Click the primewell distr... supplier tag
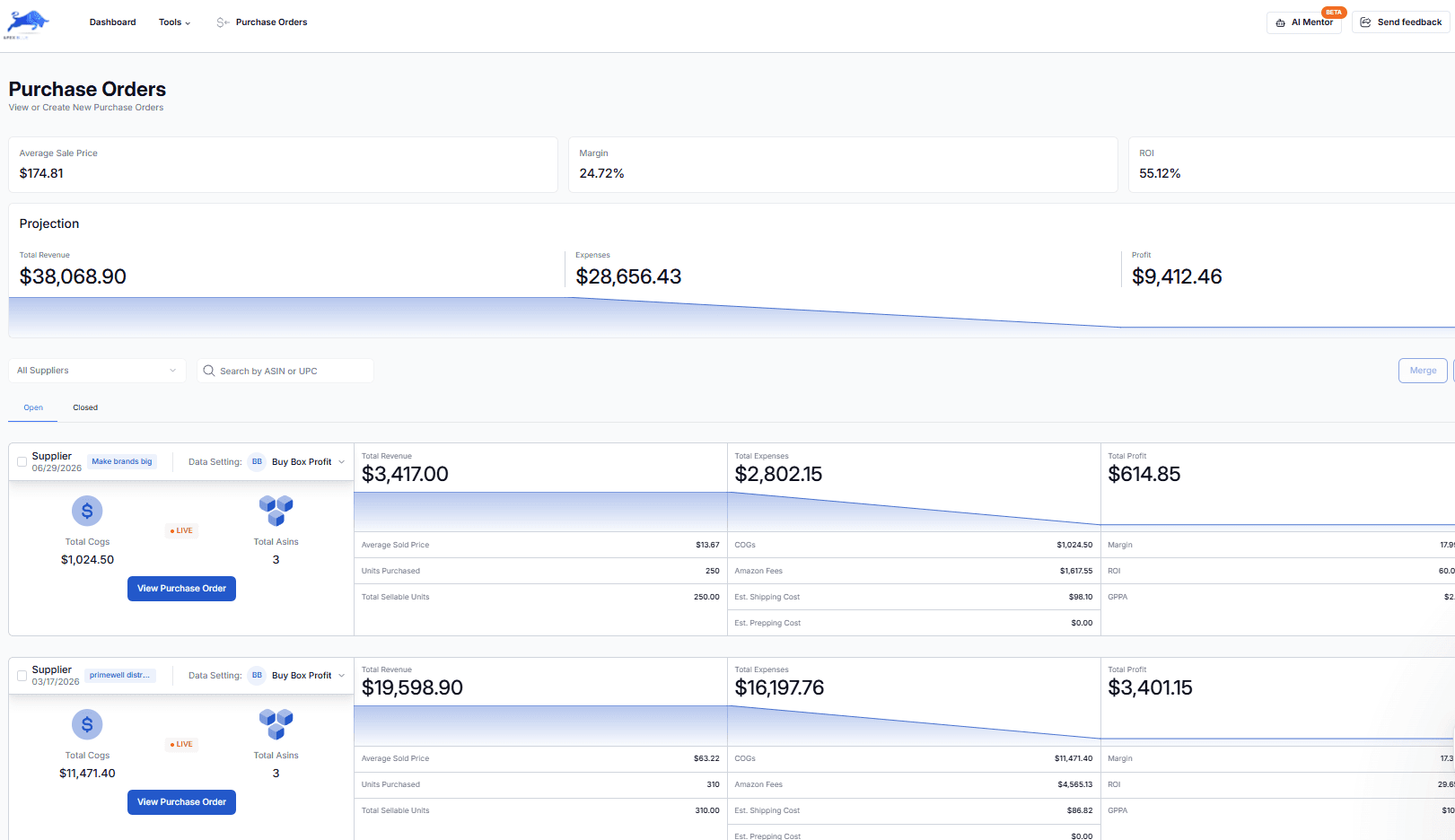 tap(120, 676)
